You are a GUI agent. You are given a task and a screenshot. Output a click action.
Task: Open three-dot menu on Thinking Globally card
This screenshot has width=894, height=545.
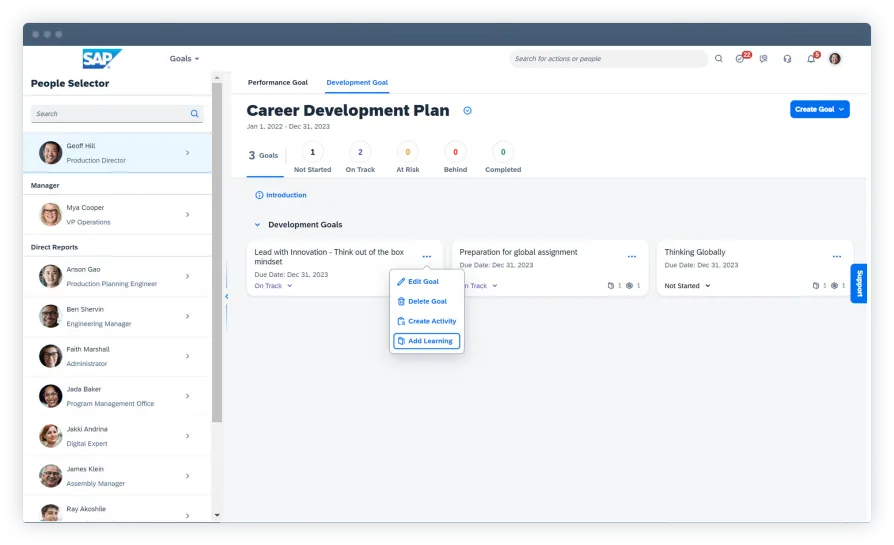tap(837, 257)
